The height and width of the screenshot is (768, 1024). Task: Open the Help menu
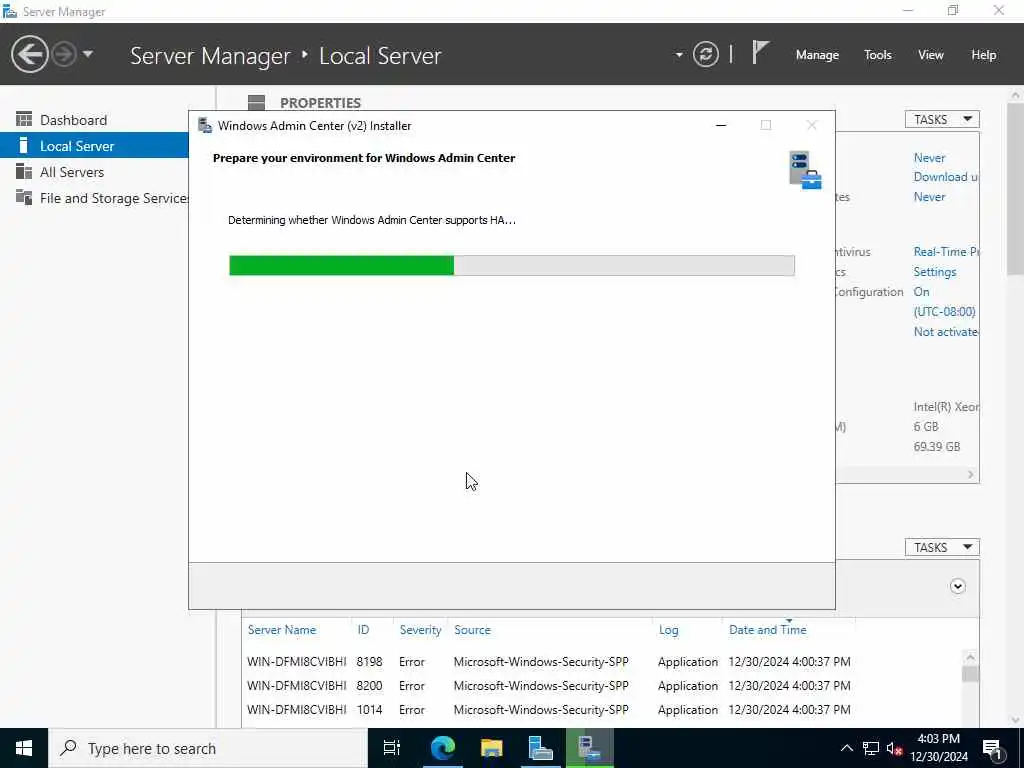pyautogui.click(x=983, y=55)
